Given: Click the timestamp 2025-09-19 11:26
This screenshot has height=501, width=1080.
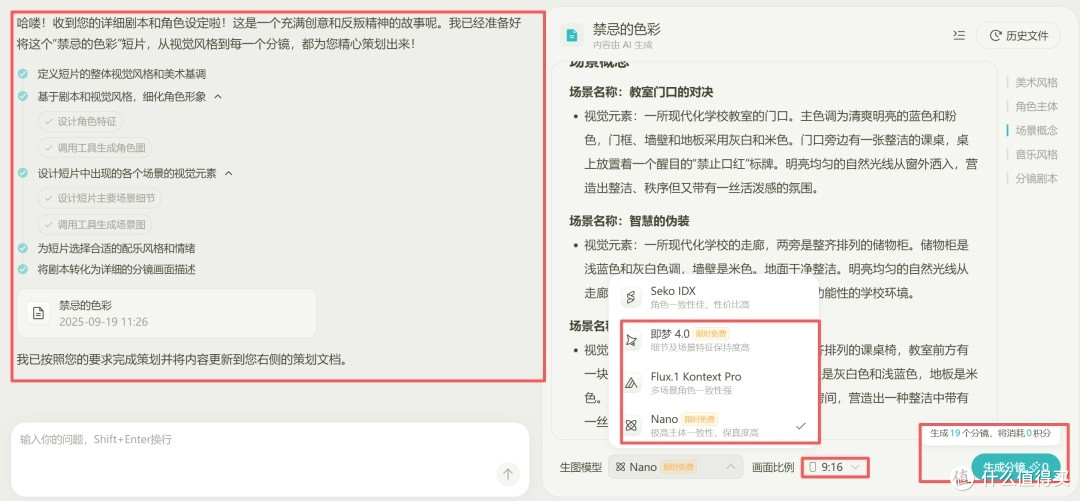Looking at the screenshot, I should [x=103, y=322].
